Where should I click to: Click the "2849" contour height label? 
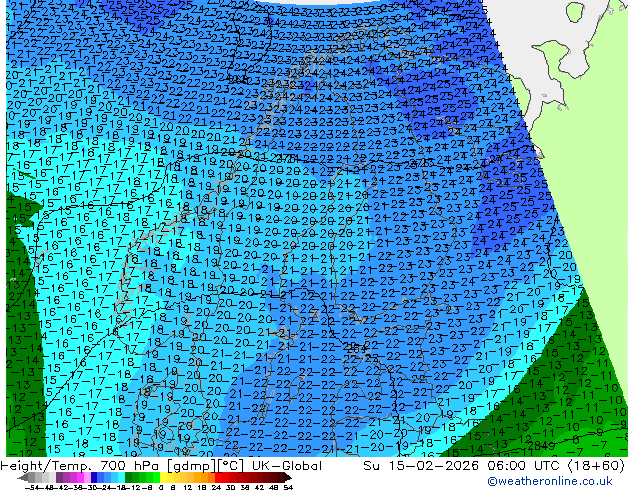(x=541, y=446)
